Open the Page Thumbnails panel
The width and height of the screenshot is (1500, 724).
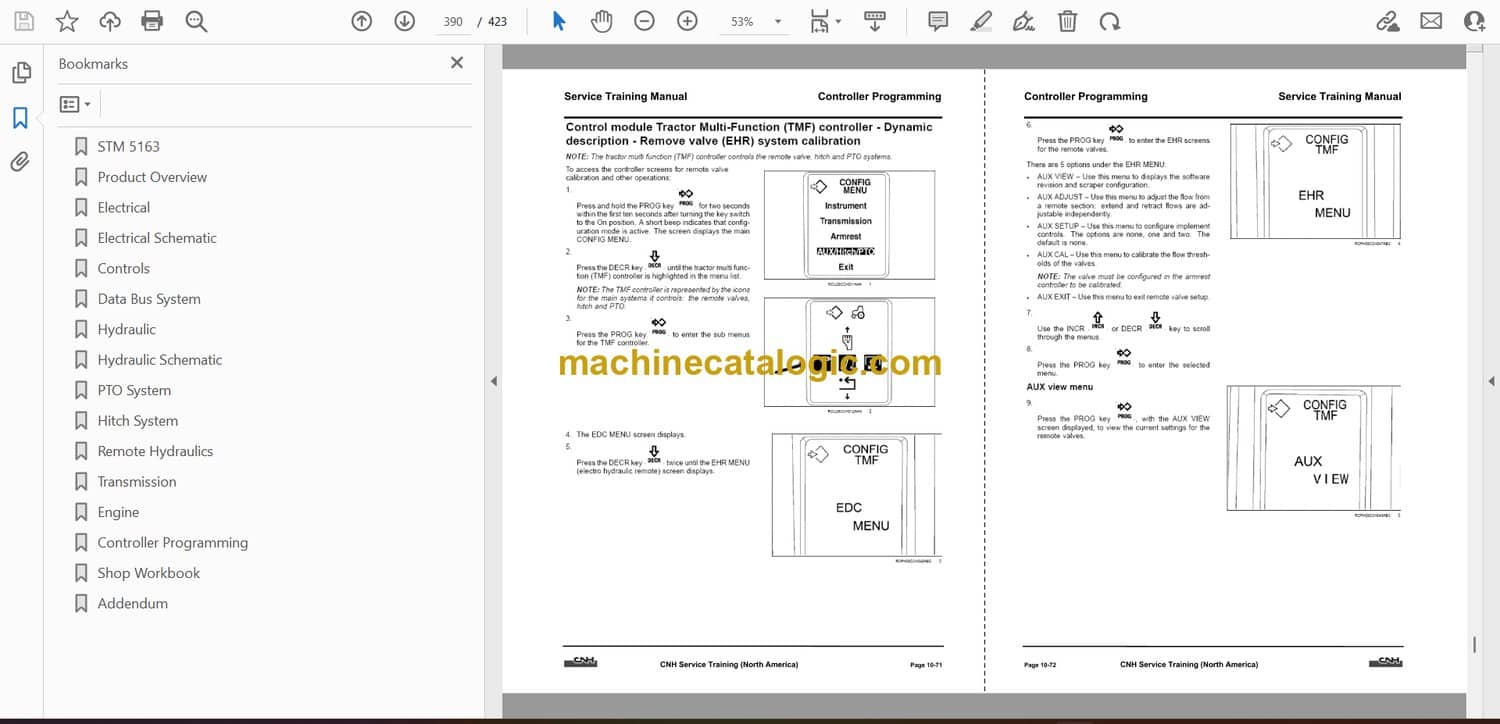pyautogui.click(x=20, y=73)
